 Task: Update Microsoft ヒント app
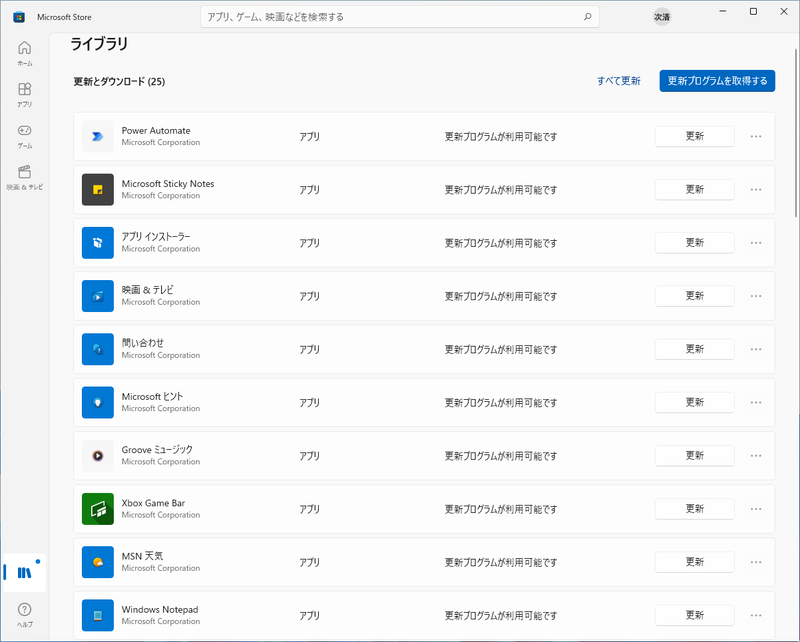pyautogui.click(x=694, y=403)
